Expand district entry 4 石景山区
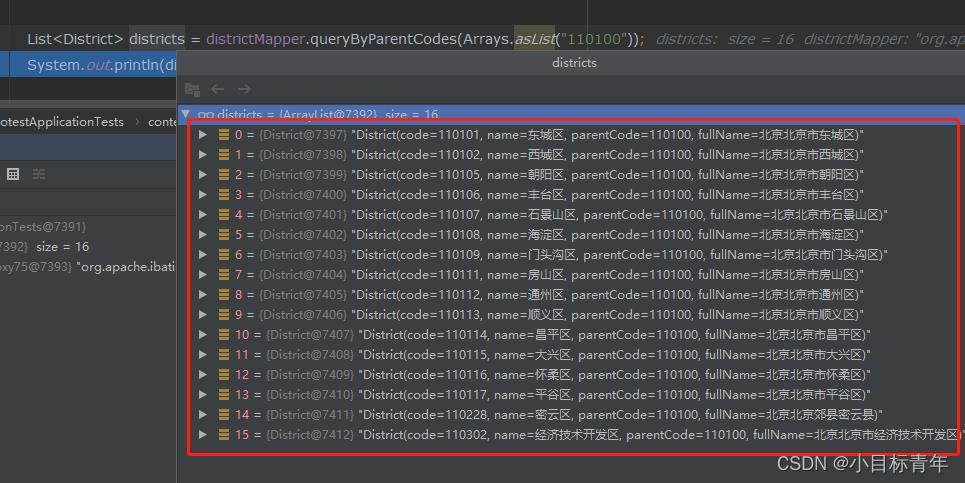965x483 pixels. [x=202, y=214]
